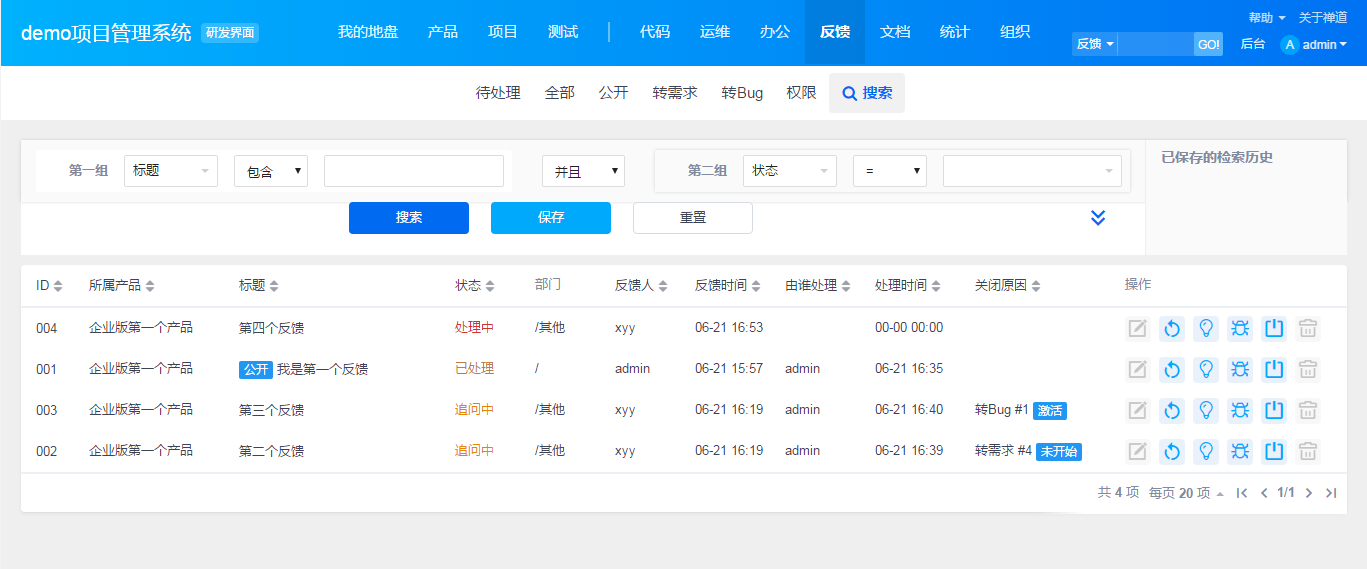Open the 每页 20 项 page size dropdown
This screenshot has height=569, width=1367.
(1186, 493)
